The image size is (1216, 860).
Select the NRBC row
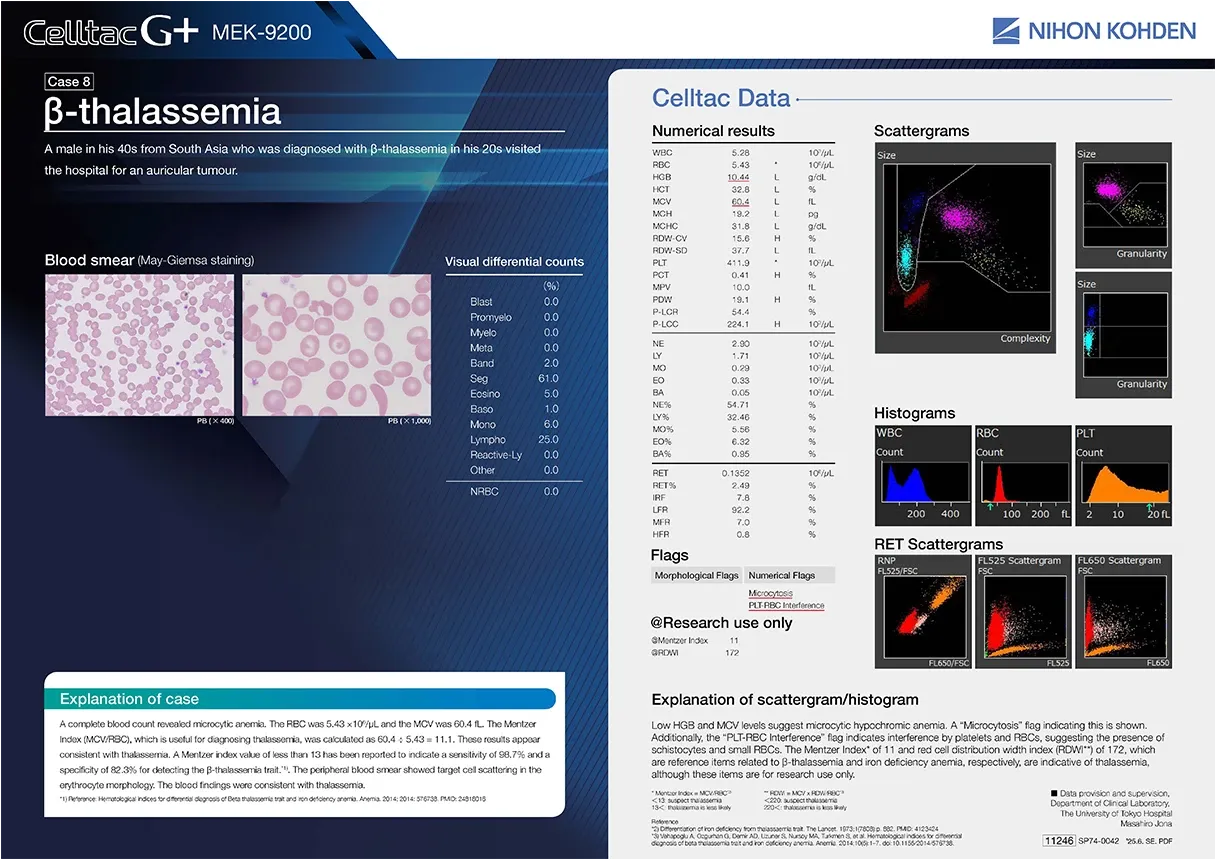point(514,491)
